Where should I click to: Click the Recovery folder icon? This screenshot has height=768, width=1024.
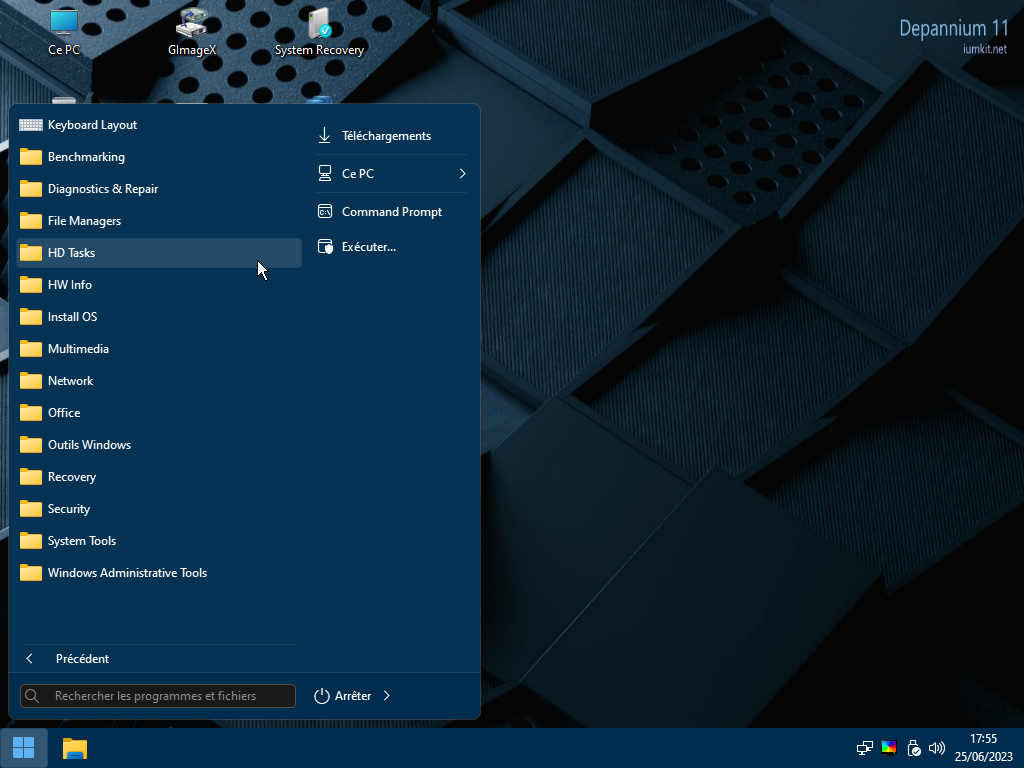(x=31, y=477)
